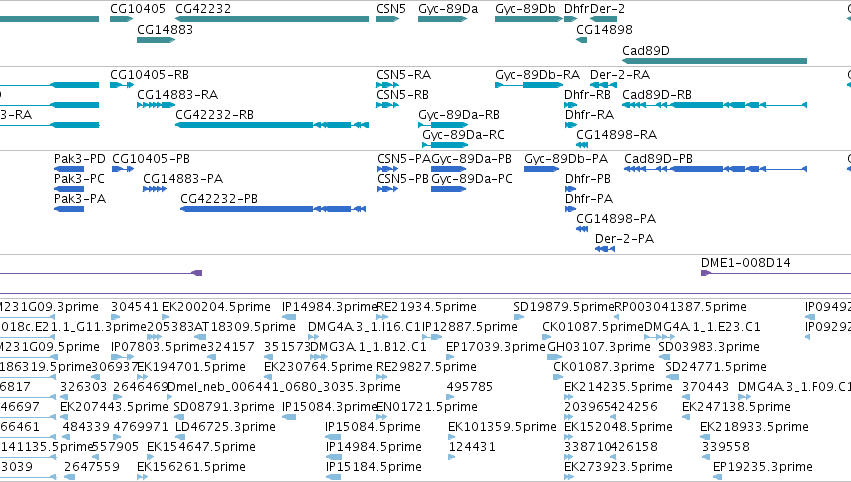Click the Pak3-PD protein label

point(80,159)
